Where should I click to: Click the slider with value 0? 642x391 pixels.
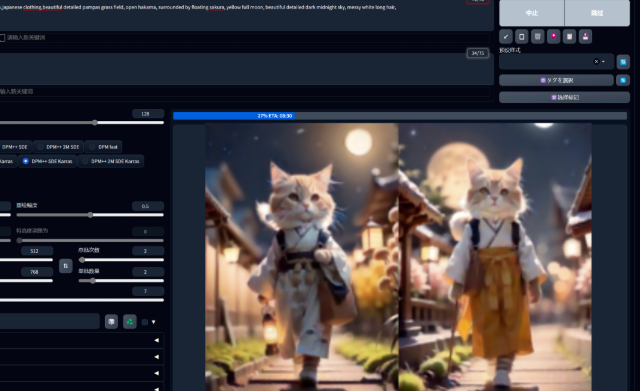click(x=90, y=240)
